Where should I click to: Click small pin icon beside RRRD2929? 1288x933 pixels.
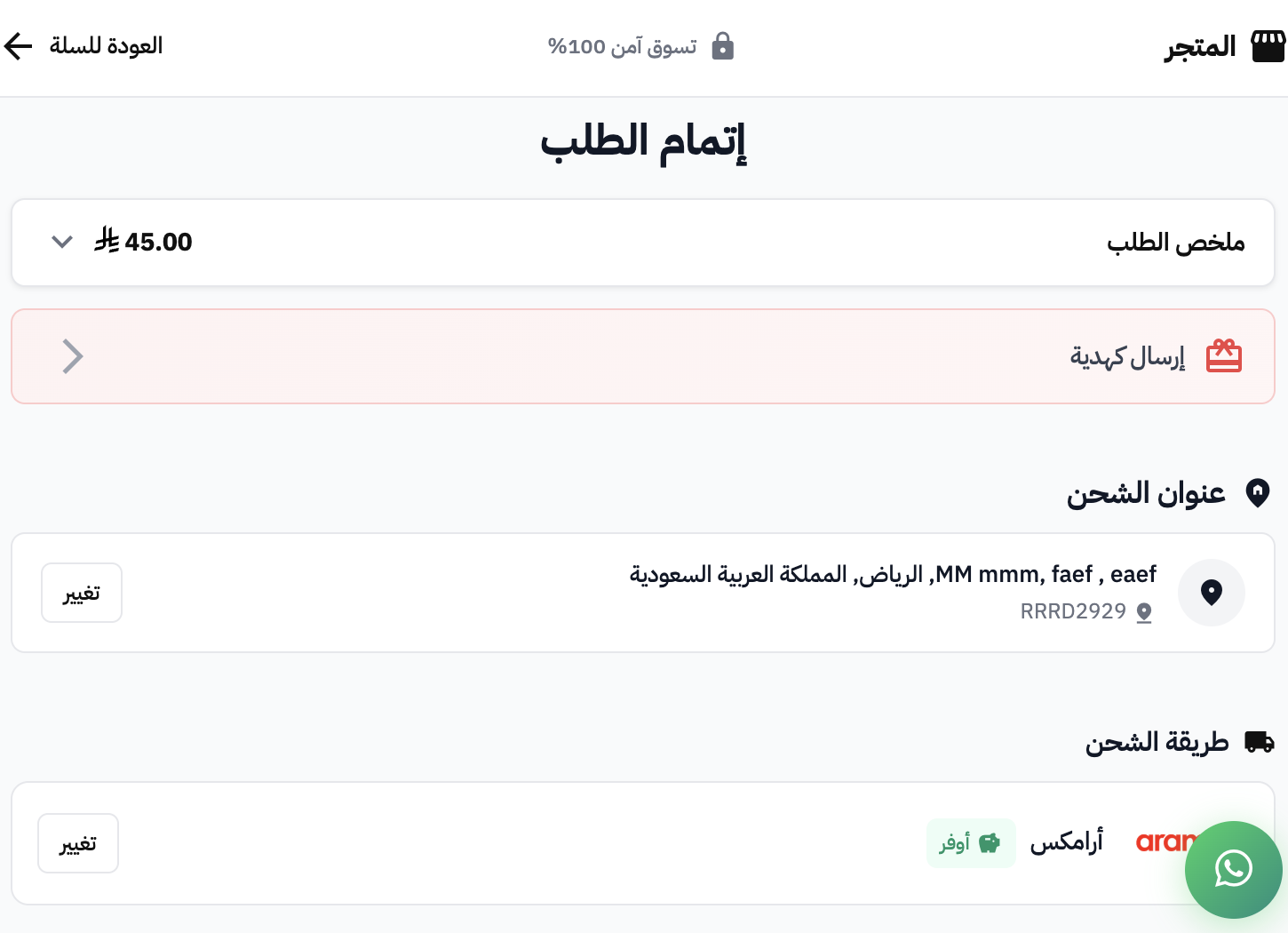(x=1144, y=612)
